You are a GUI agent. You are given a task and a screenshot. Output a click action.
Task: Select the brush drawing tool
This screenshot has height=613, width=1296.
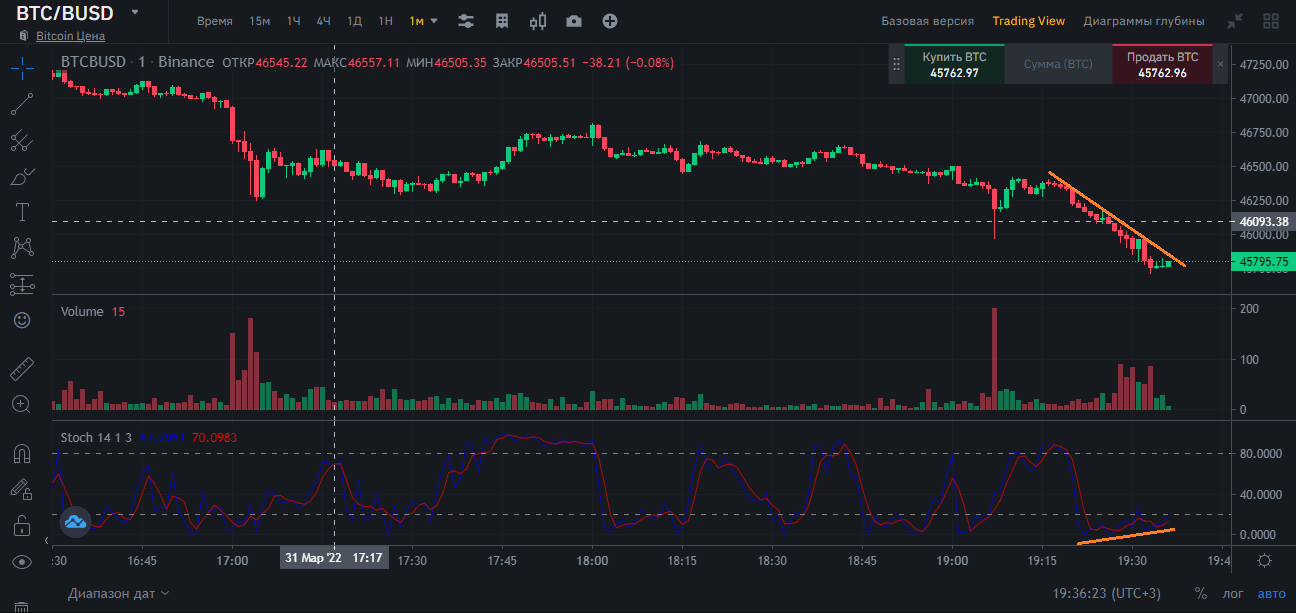point(22,176)
